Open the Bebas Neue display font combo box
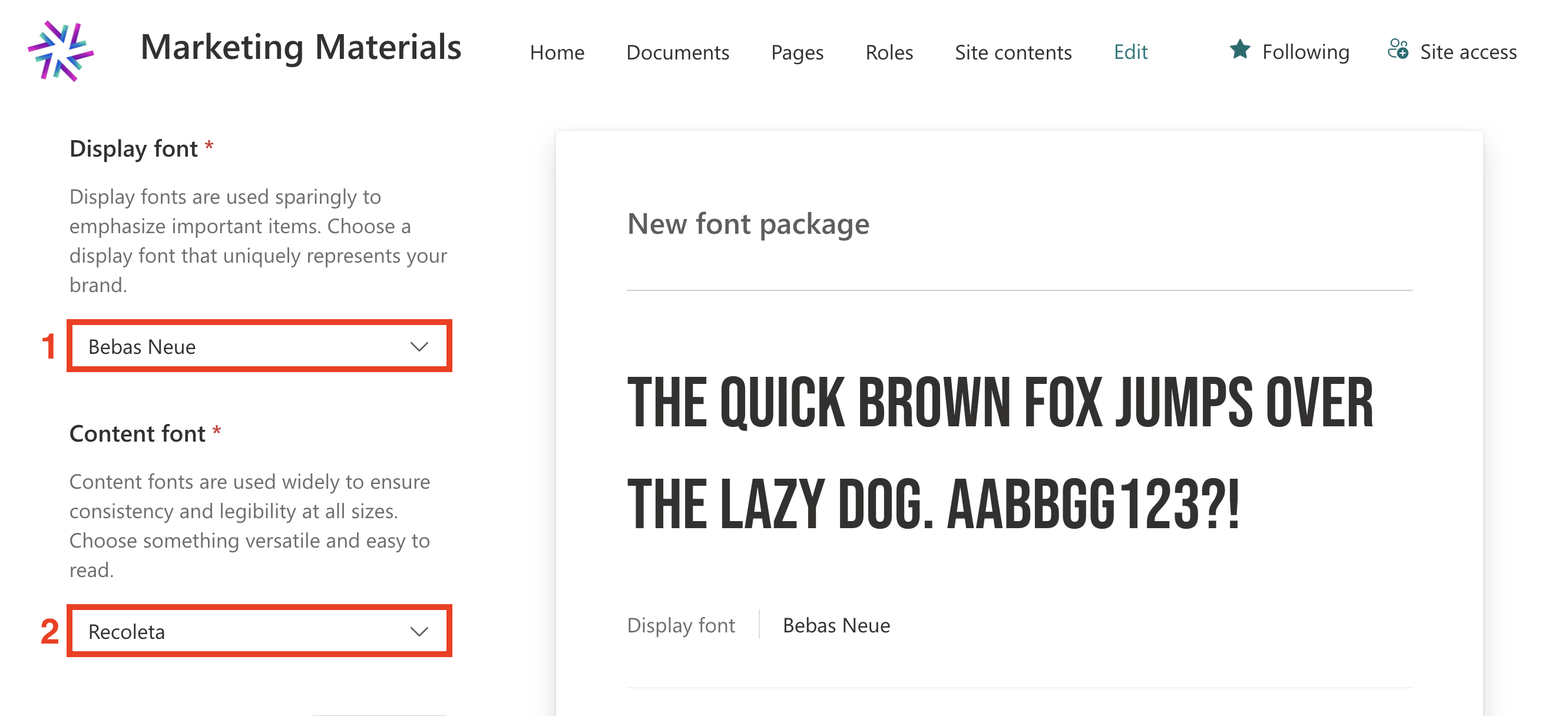Screen dimensions: 1568x716 [243, 347]
